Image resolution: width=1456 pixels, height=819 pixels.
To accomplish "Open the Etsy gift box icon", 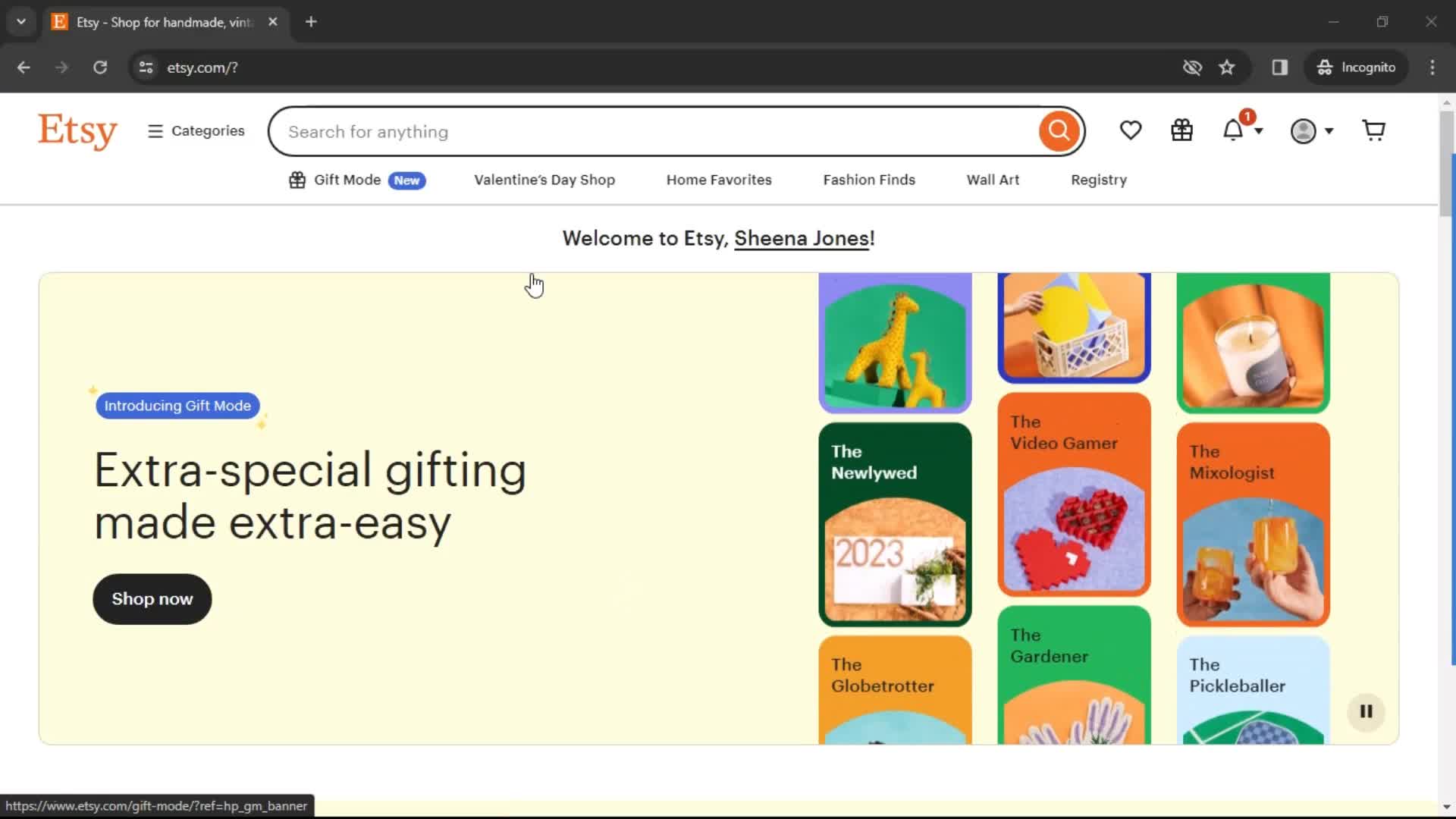I will 1182,130.
